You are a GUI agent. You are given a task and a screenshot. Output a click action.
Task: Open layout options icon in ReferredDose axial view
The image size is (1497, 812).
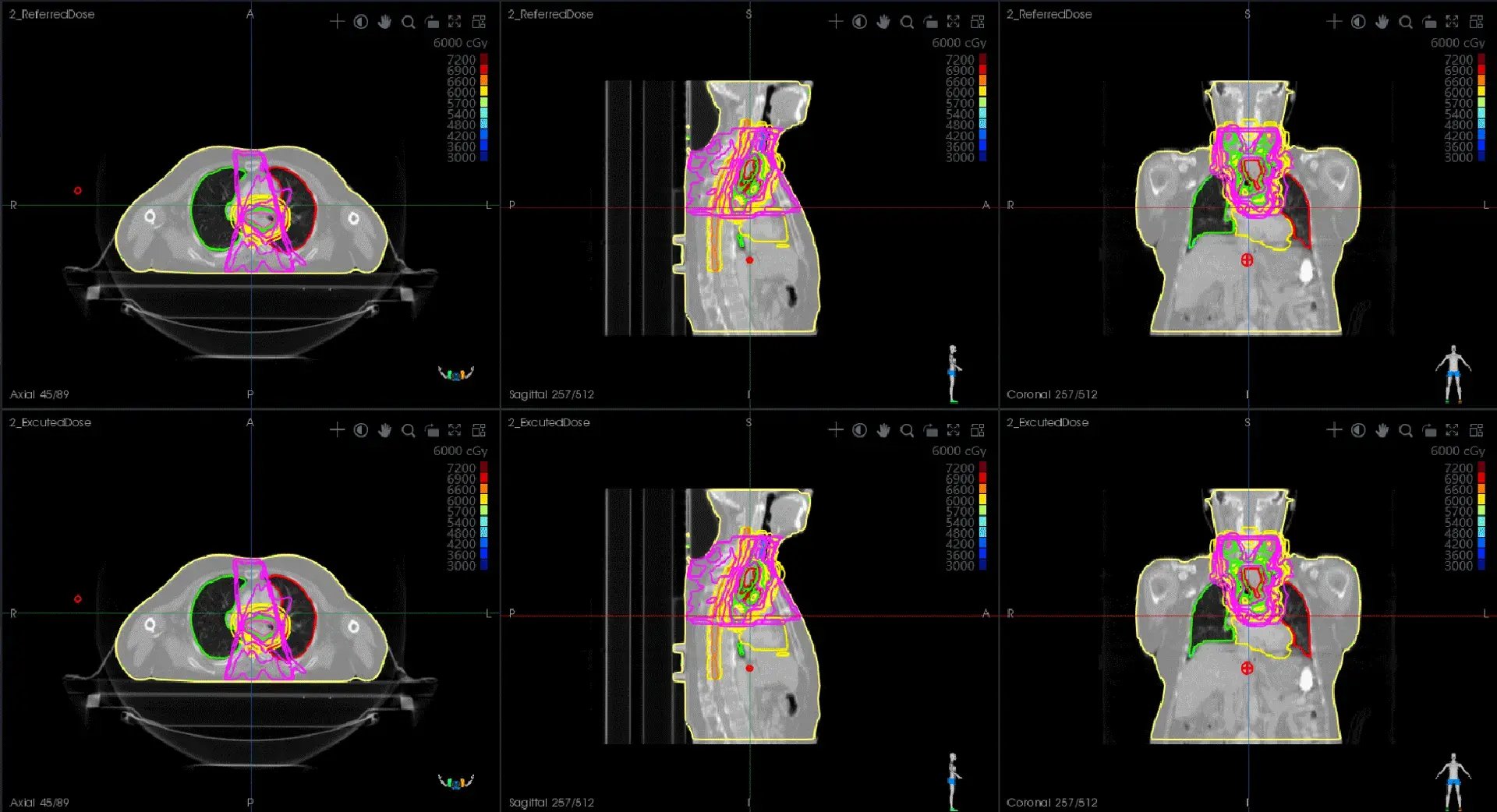479,22
